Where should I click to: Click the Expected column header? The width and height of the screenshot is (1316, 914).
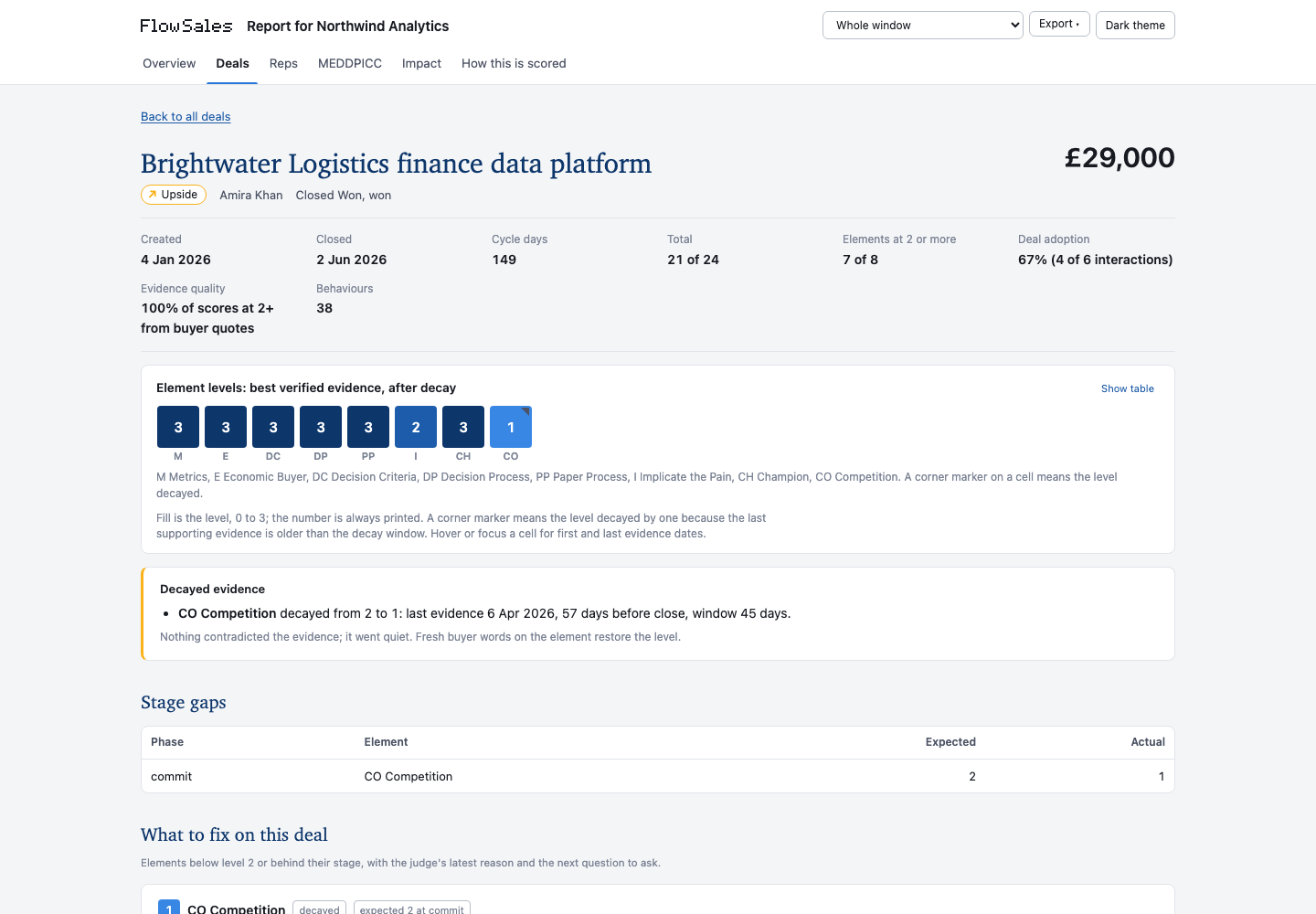click(950, 742)
